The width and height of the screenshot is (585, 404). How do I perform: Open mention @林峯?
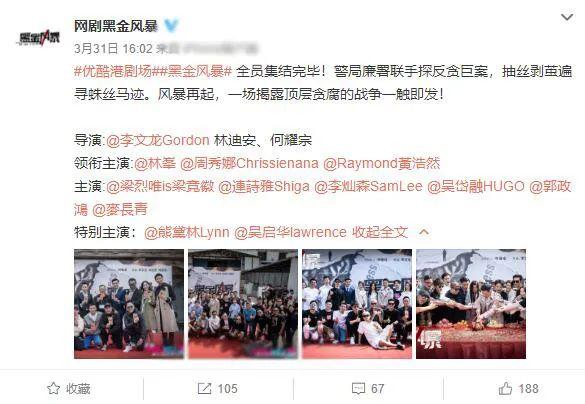(x=155, y=163)
